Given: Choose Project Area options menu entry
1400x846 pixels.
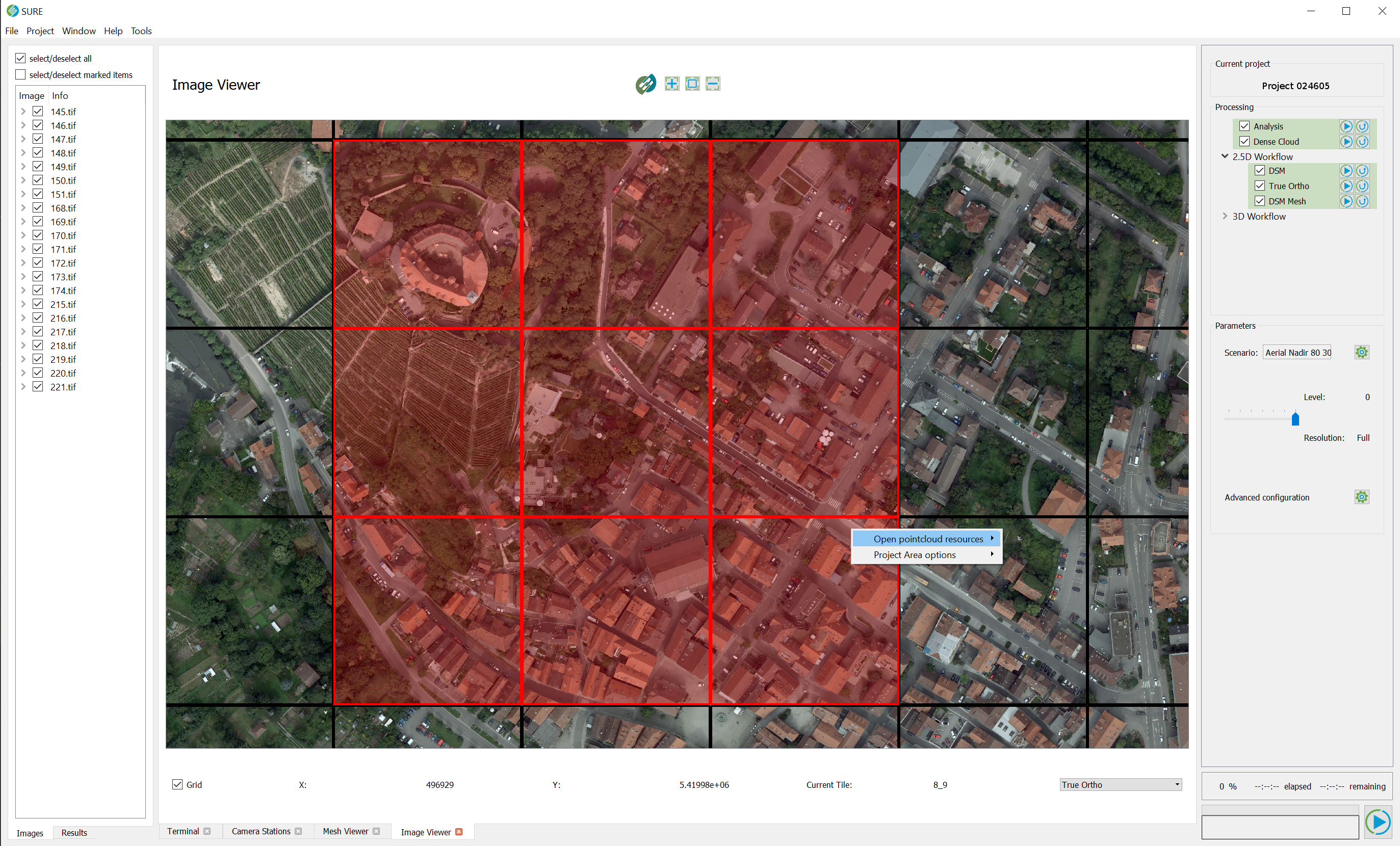Looking at the screenshot, I should [927, 554].
